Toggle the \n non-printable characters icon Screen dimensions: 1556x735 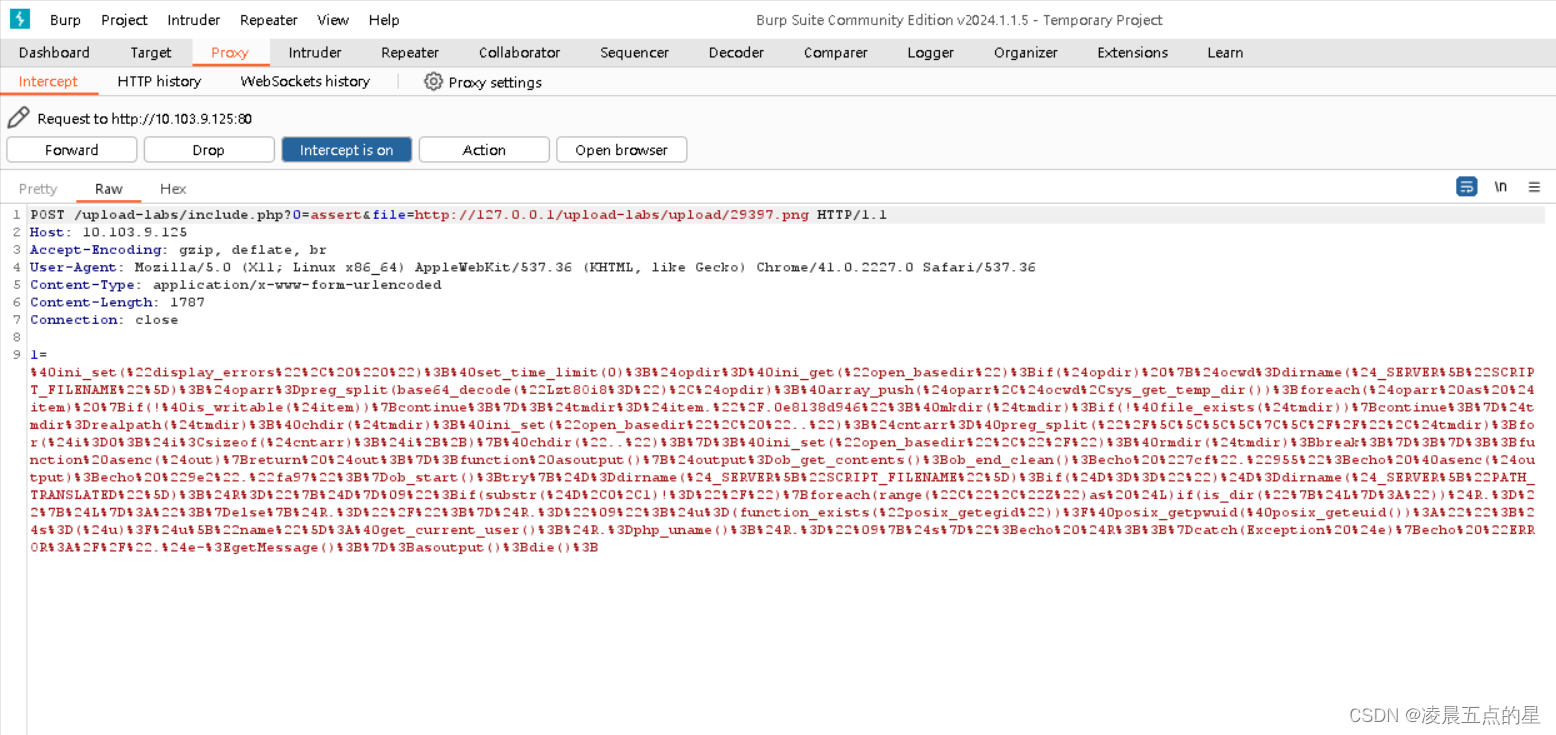tap(1501, 187)
